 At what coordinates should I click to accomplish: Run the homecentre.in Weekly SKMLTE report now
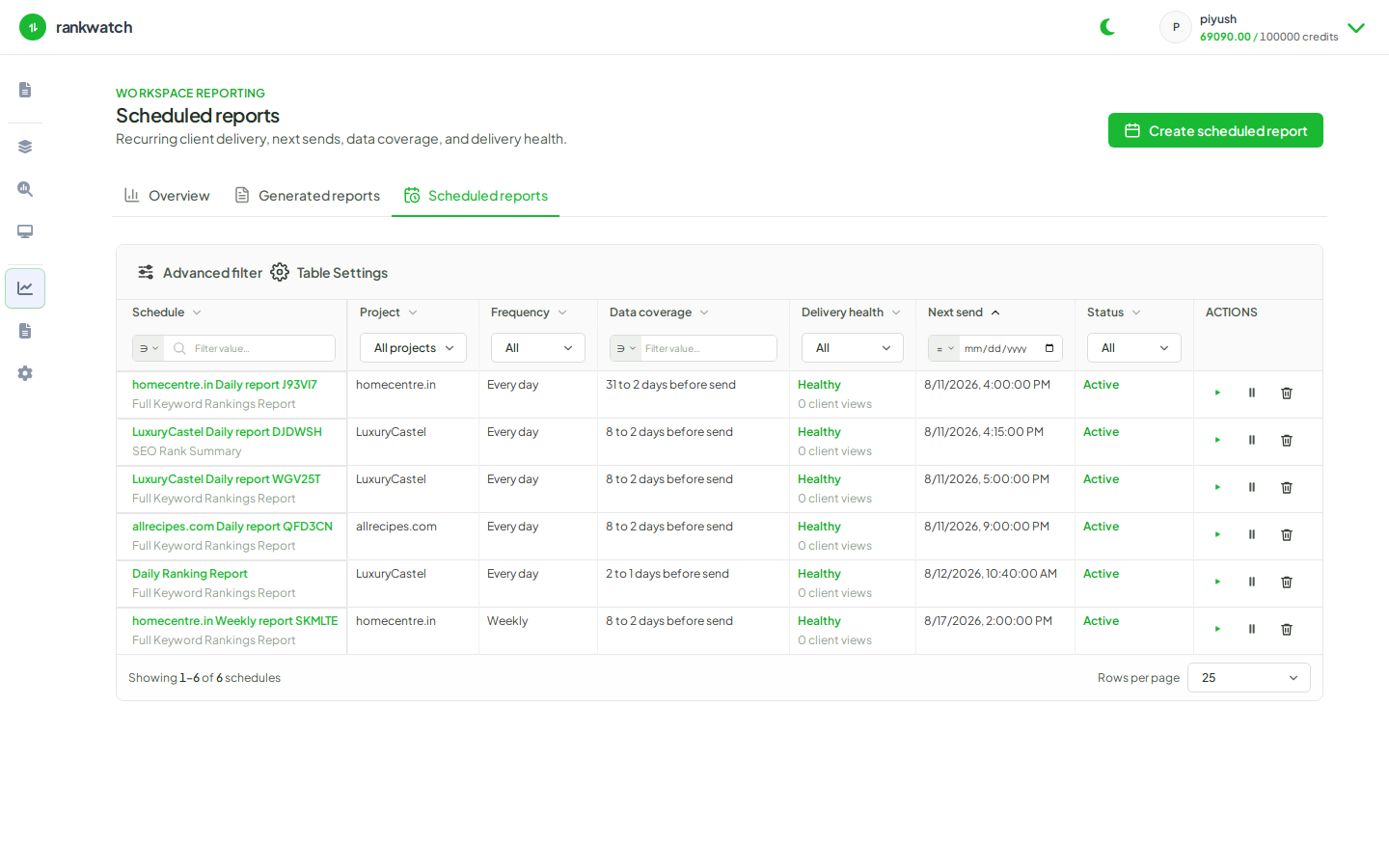(1217, 630)
